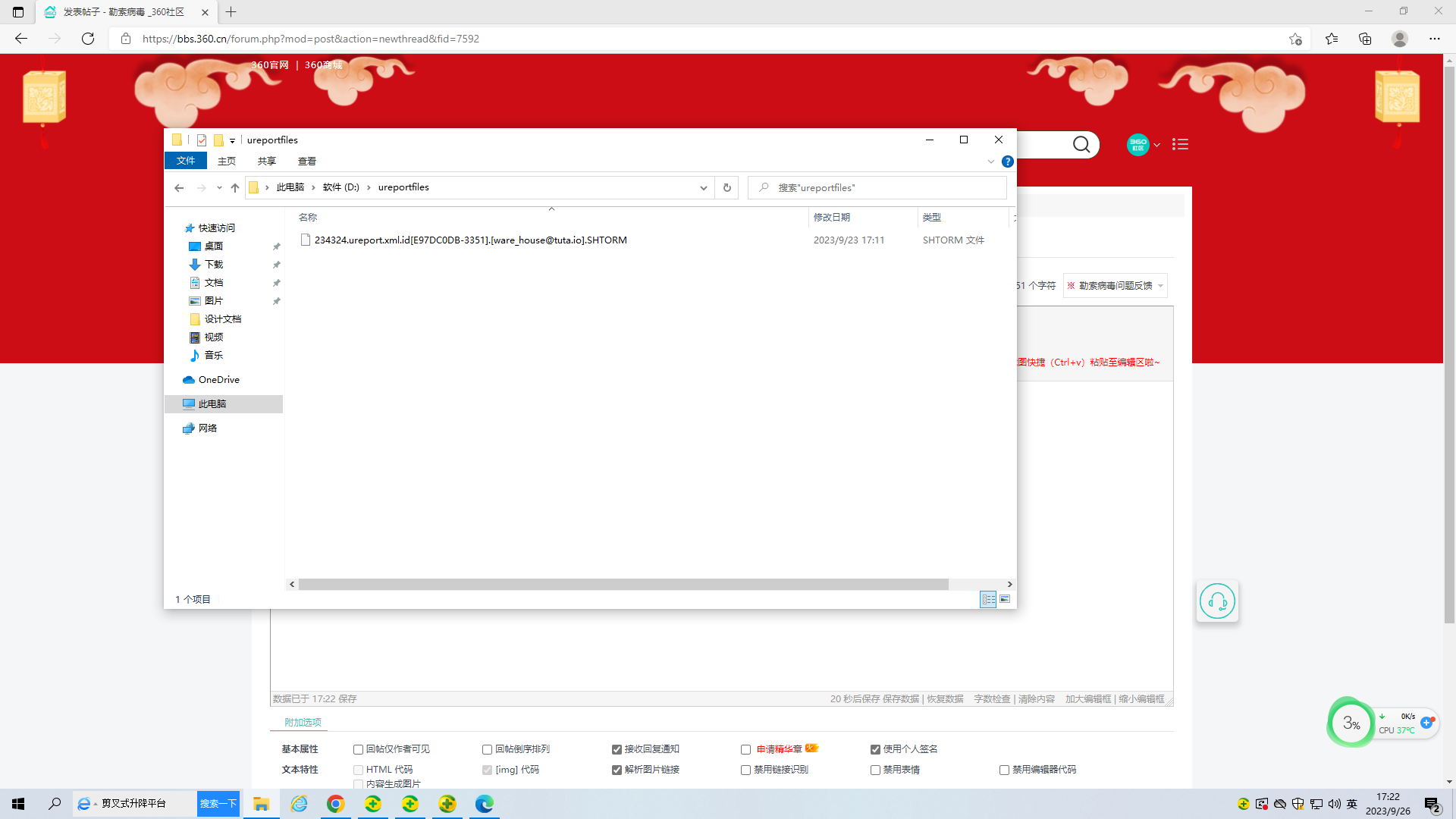The height and width of the screenshot is (819, 1456).
Task: Open the 文件 ribbon tab
Action: [x=186, y=161]
